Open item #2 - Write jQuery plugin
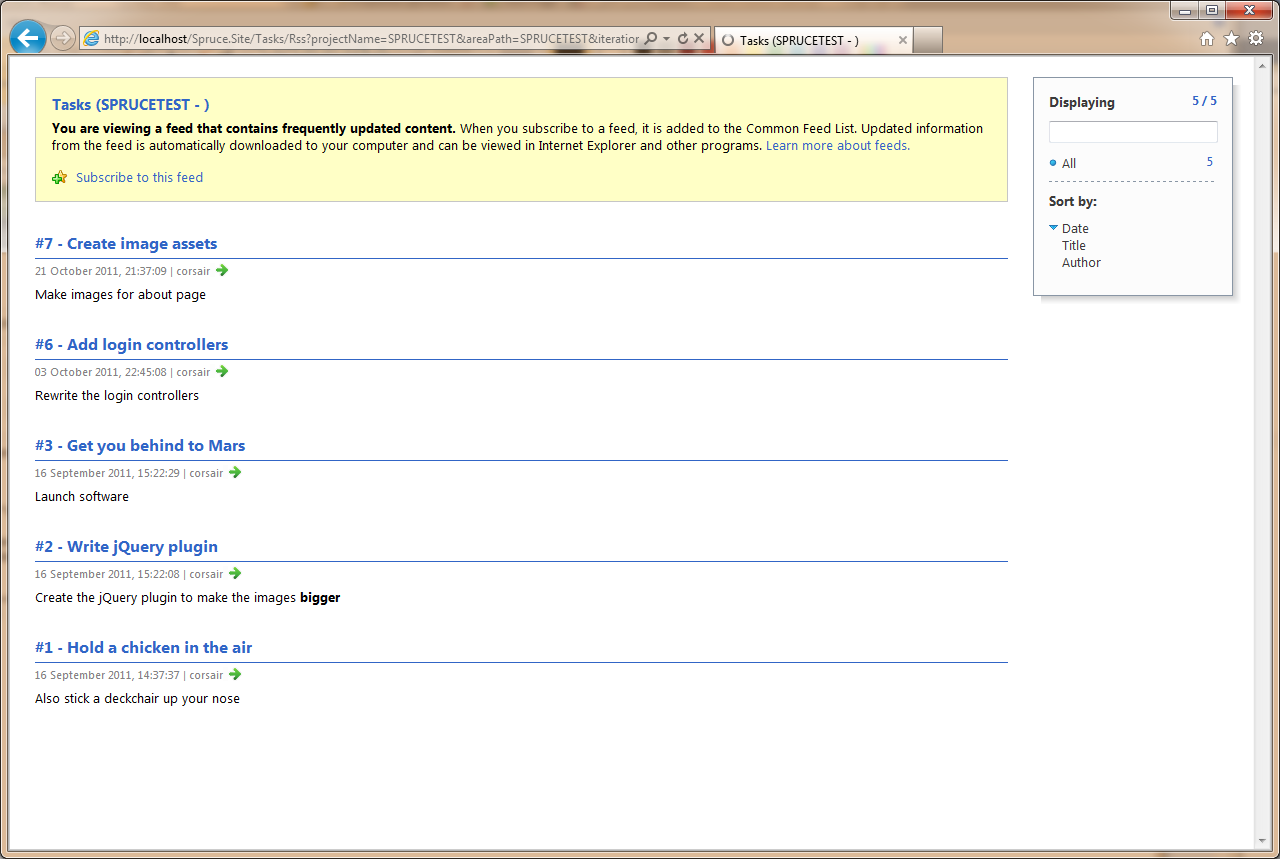Screen dimensions: 1280x859 coord(126,547)
